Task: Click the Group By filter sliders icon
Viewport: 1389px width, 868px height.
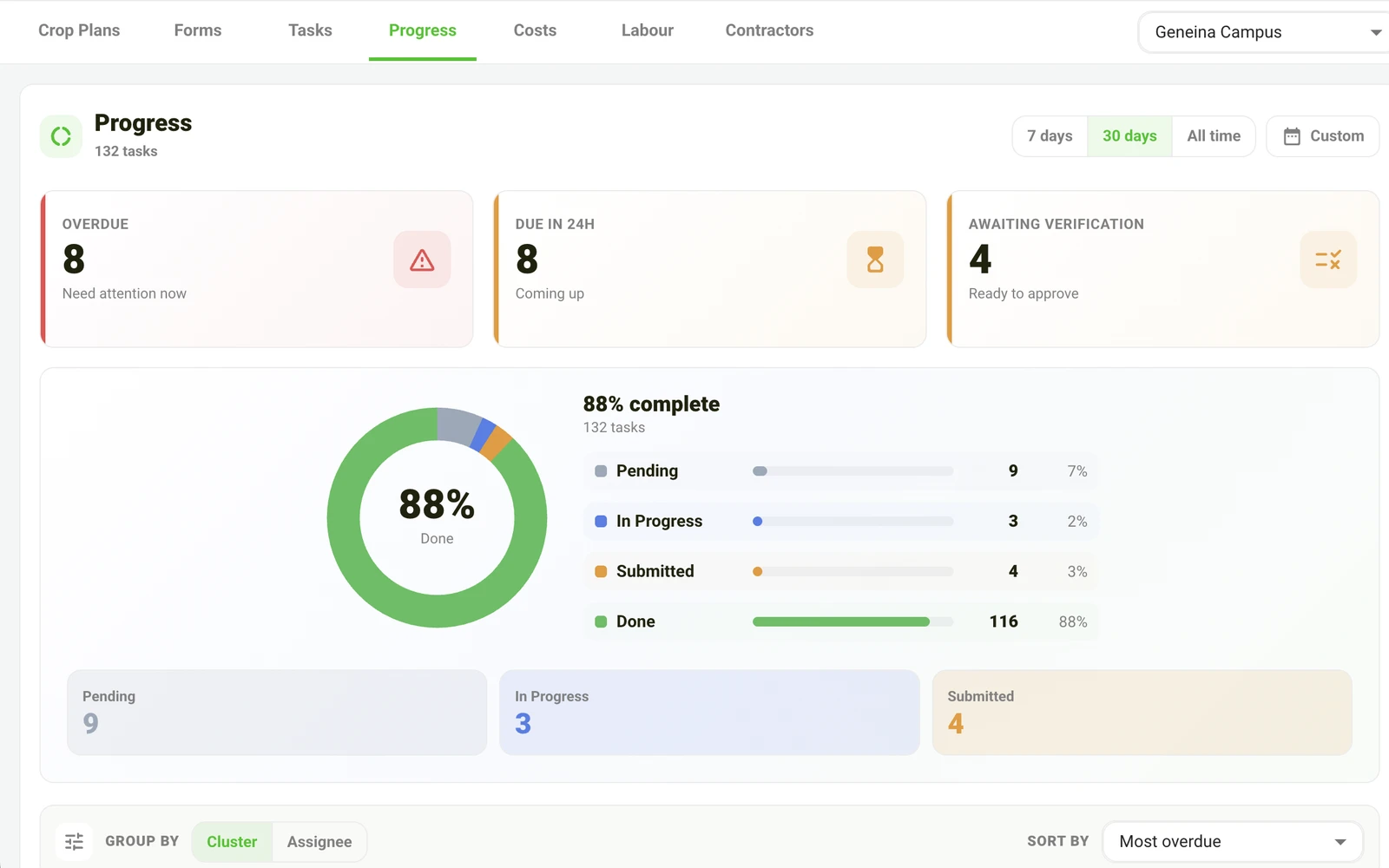Action: [75, 841]
